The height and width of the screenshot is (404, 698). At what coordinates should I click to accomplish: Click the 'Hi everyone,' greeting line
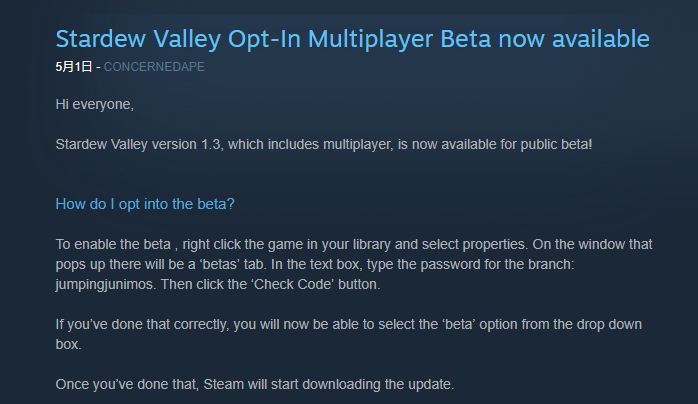tap(94, 105)
